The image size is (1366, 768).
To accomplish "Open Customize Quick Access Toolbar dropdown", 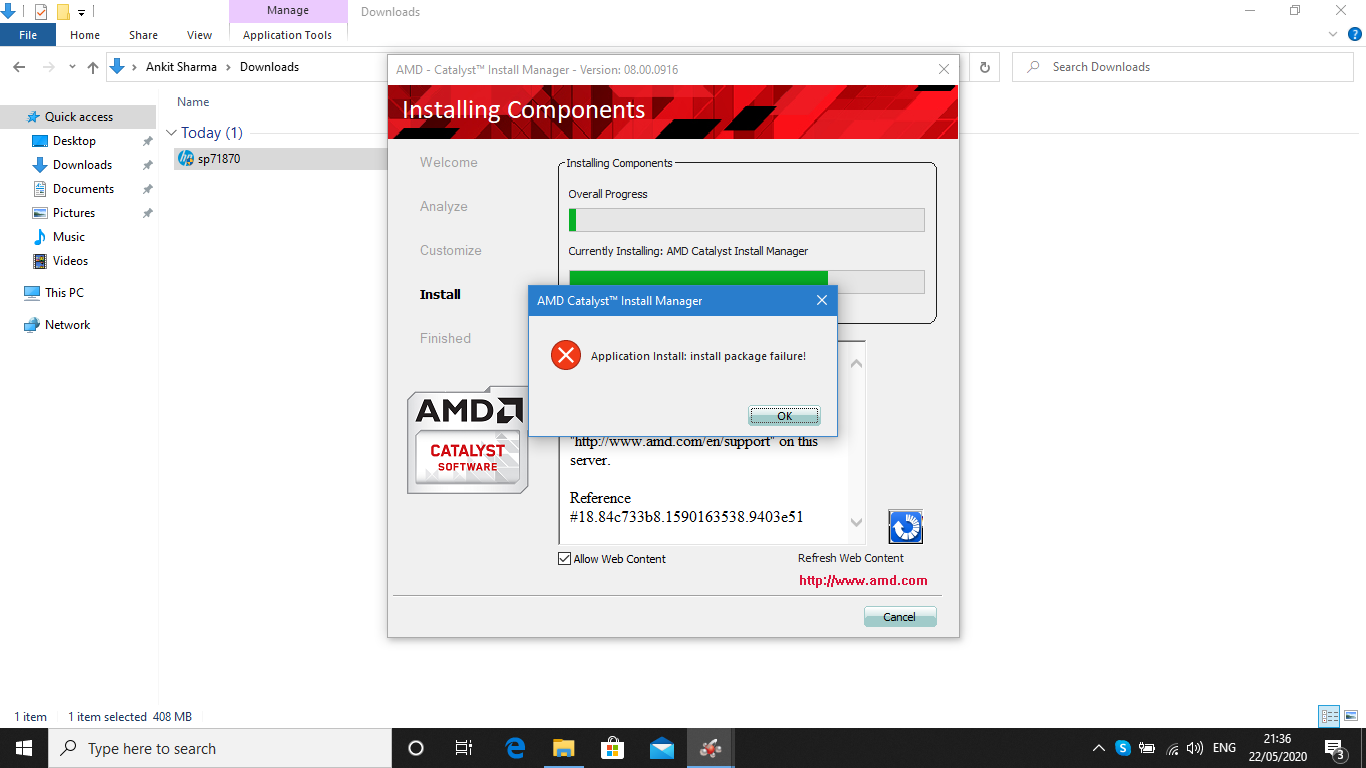I will (82, 12).
